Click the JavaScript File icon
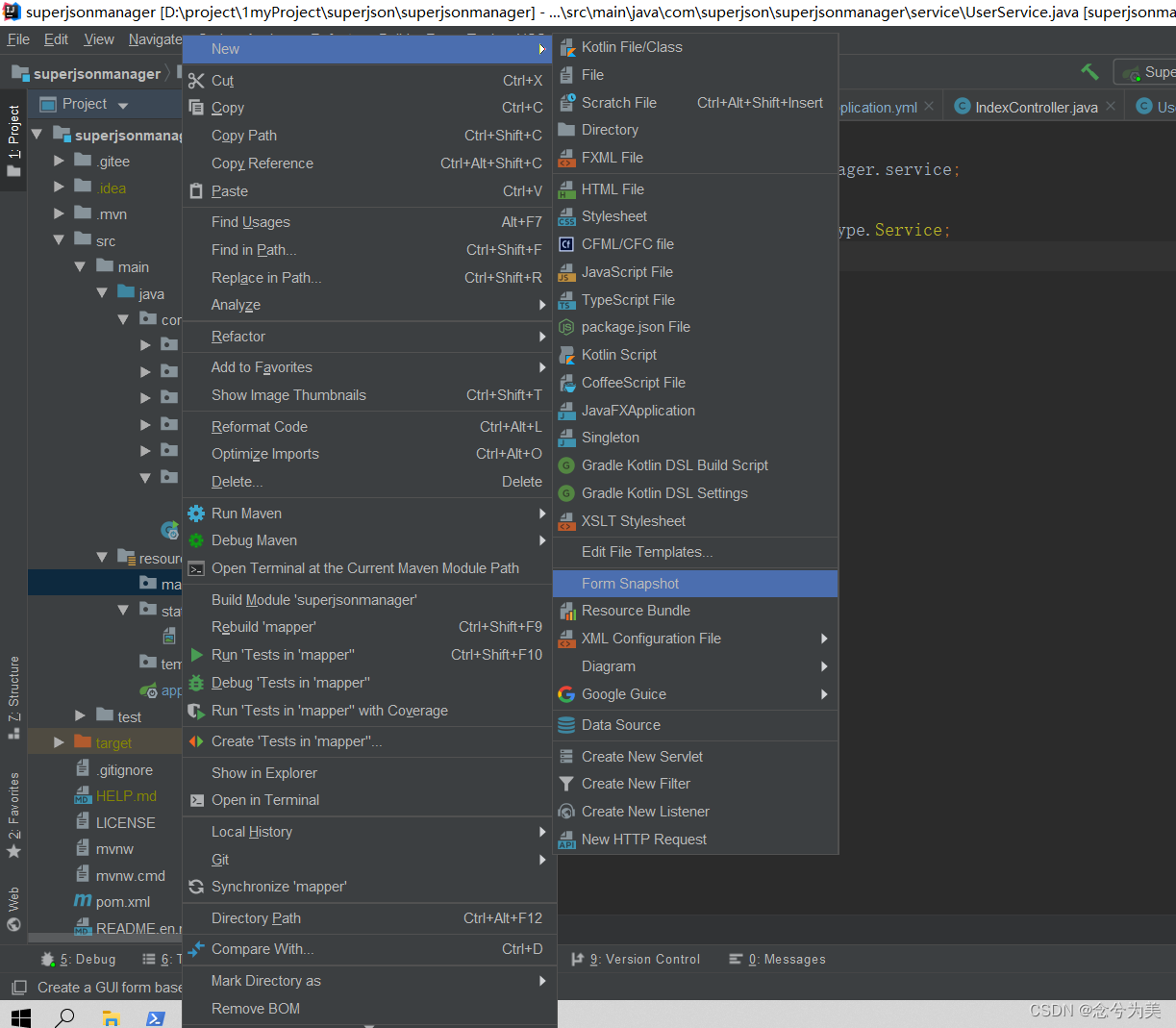This screenshot has height=1028, width=1176. click(567, 272)
